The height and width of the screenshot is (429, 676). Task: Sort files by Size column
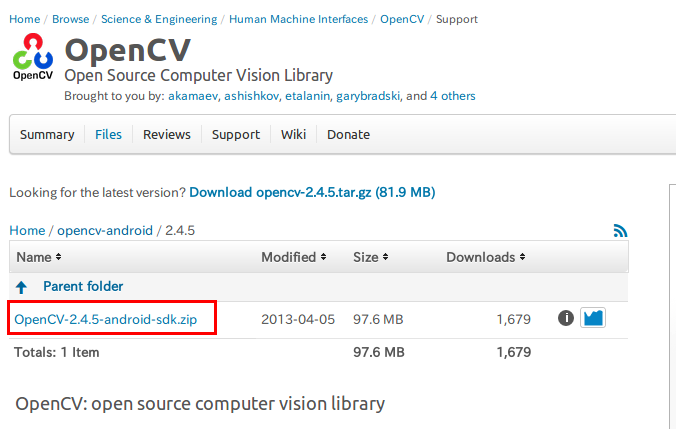pos(370,257)
